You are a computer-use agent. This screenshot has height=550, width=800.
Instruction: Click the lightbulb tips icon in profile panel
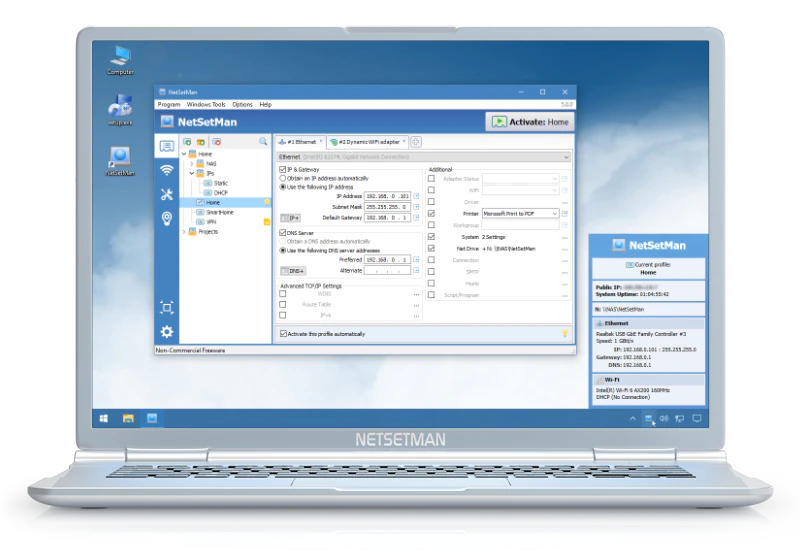[x=565, y=334]
